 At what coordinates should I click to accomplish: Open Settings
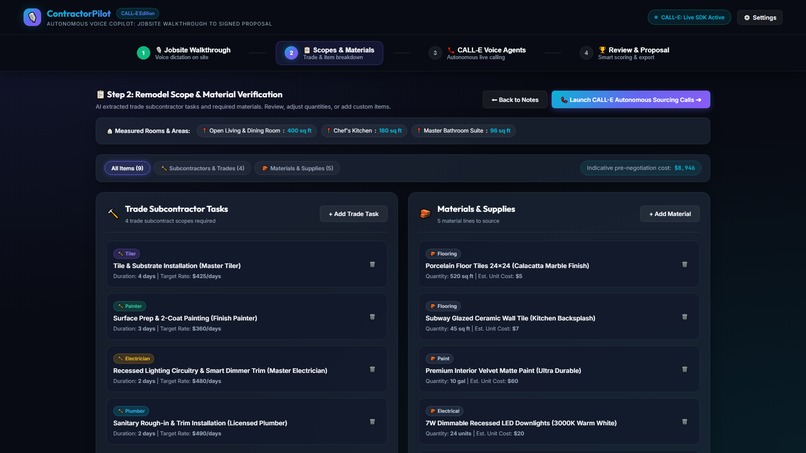760,17
